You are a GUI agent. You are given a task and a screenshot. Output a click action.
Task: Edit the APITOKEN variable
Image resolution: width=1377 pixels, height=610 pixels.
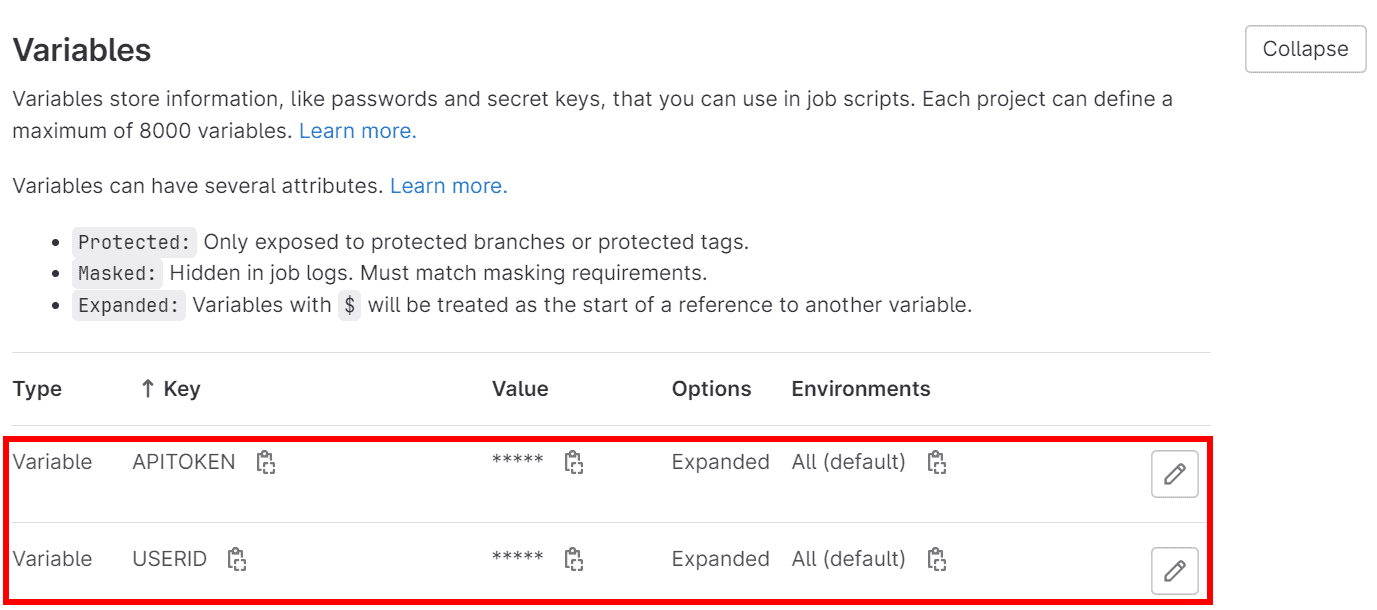click(x=1174, y=474)
